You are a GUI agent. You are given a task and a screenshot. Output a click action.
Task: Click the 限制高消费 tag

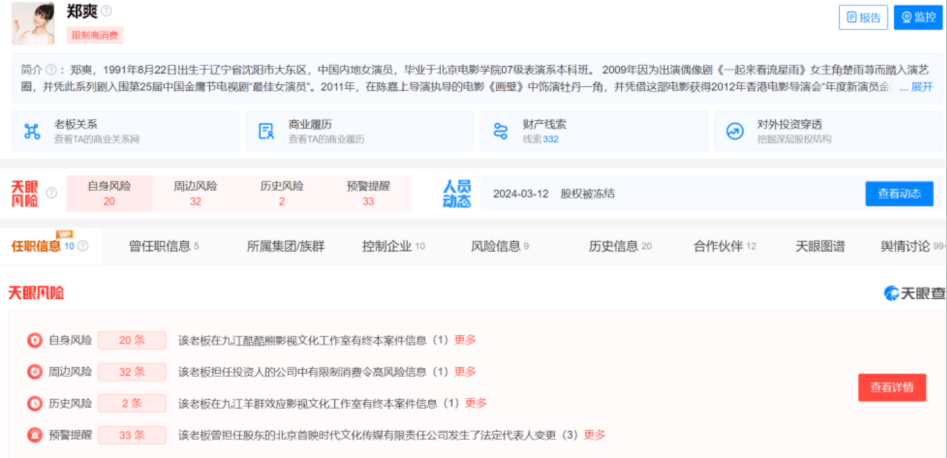tap(95, 35)
